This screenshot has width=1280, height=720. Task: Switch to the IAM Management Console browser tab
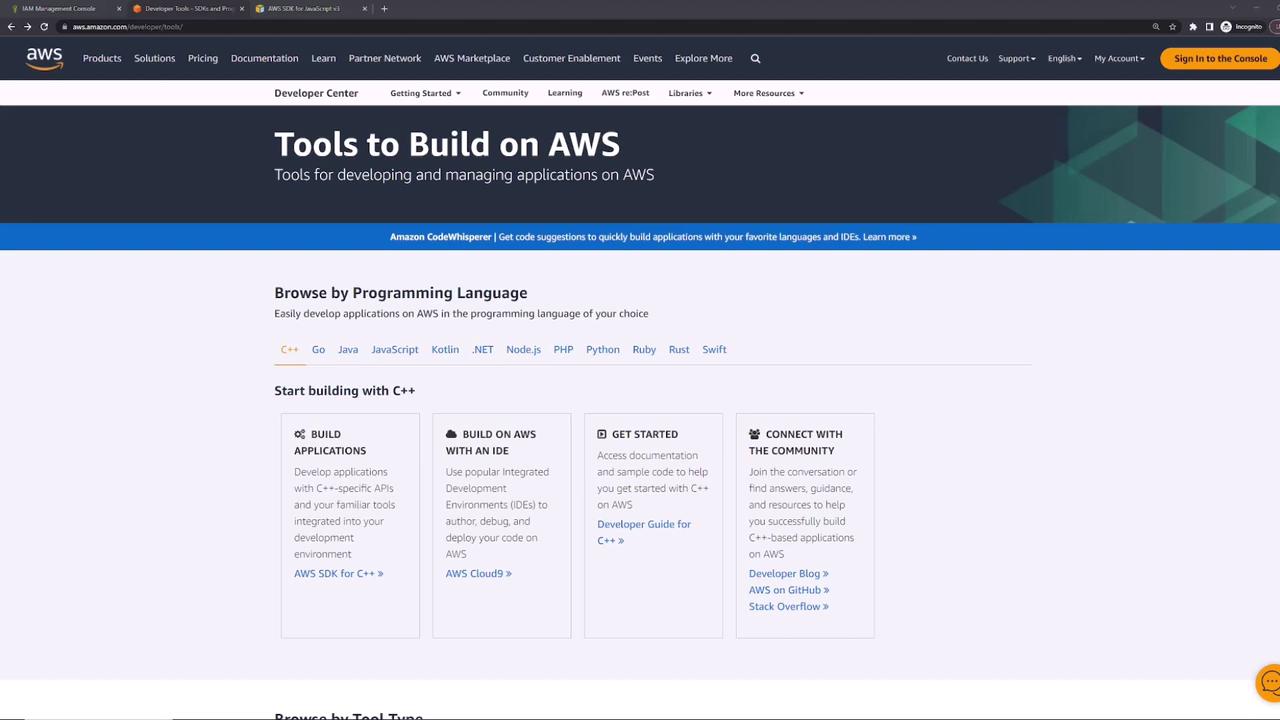(x=60, y=9)
